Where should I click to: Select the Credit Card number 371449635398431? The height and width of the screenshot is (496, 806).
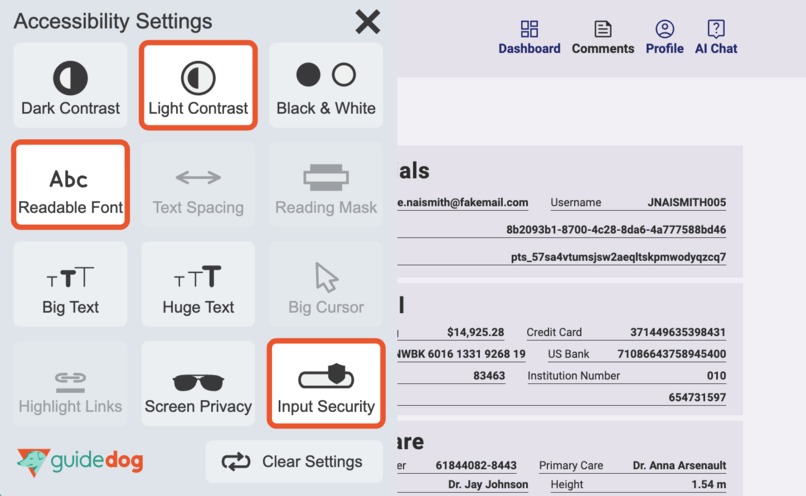tap(678, 332)
